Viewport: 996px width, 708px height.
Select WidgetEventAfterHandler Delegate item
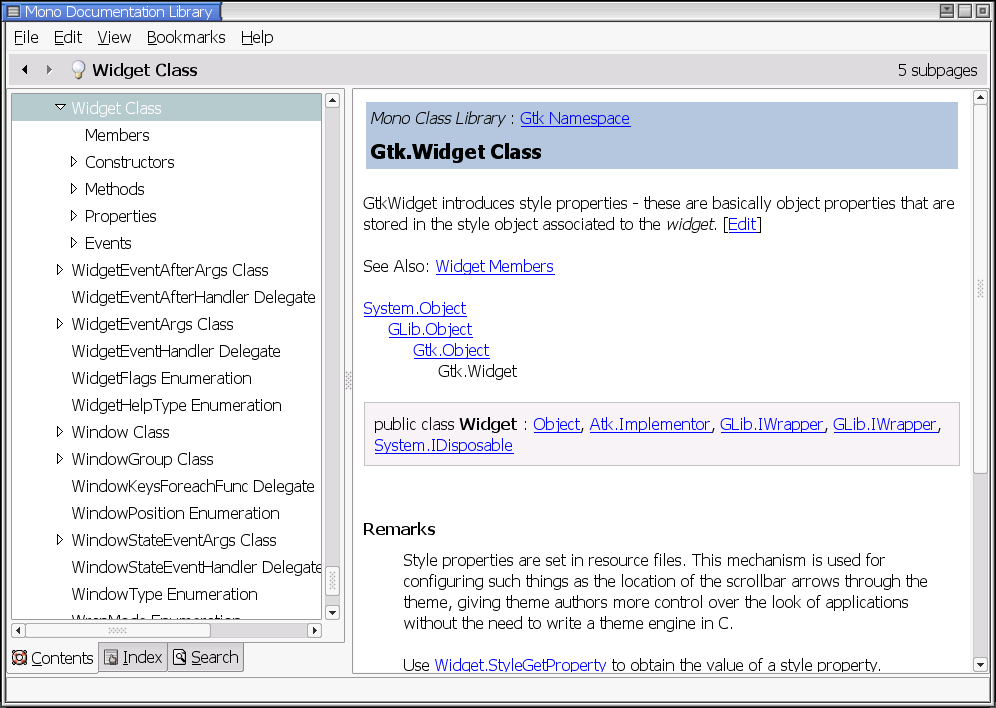(x=193, y=297)
